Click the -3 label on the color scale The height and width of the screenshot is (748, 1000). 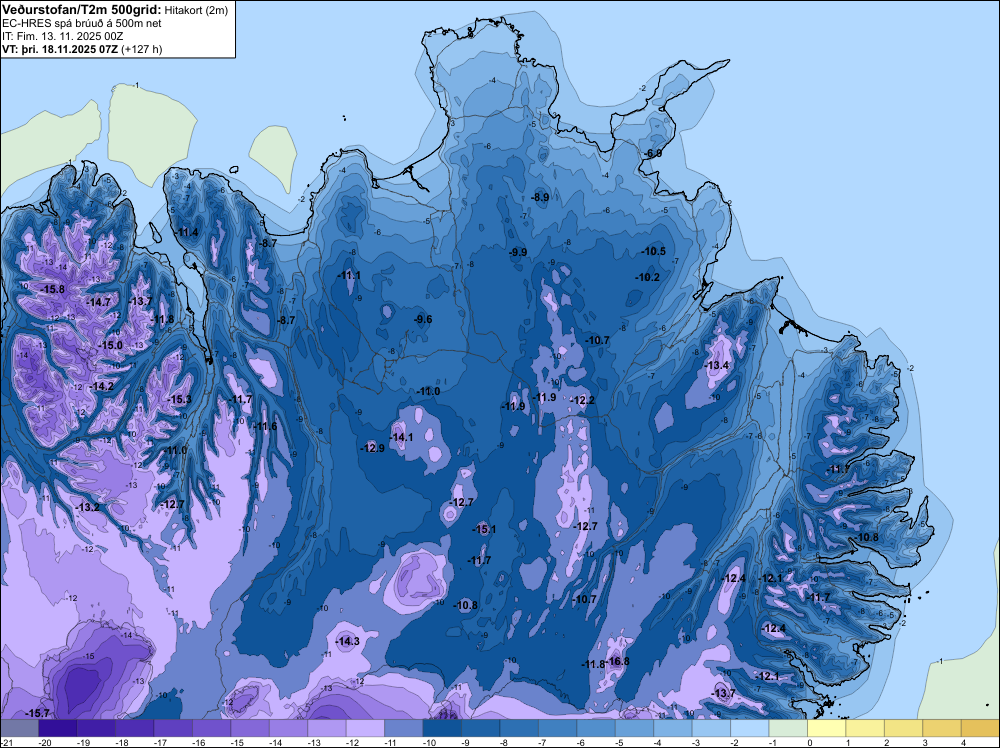point(698,742)
